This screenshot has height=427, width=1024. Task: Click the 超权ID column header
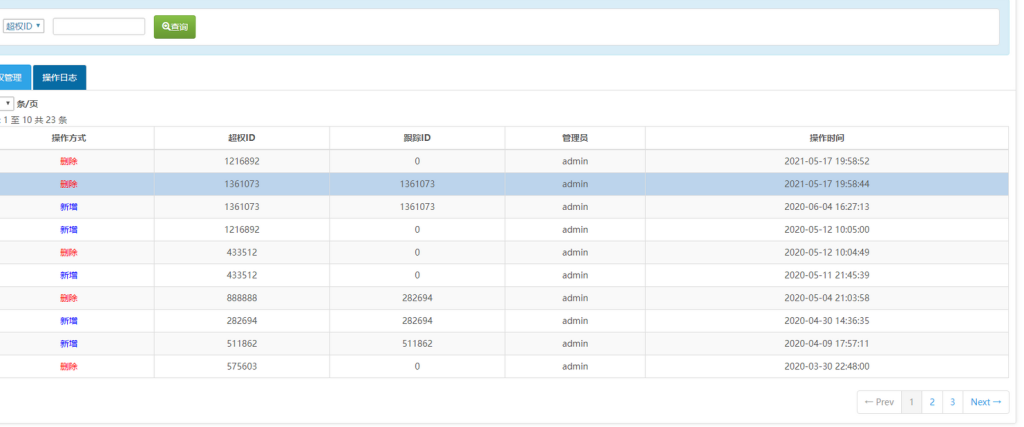pyautogui.click(x=242, y=138)
